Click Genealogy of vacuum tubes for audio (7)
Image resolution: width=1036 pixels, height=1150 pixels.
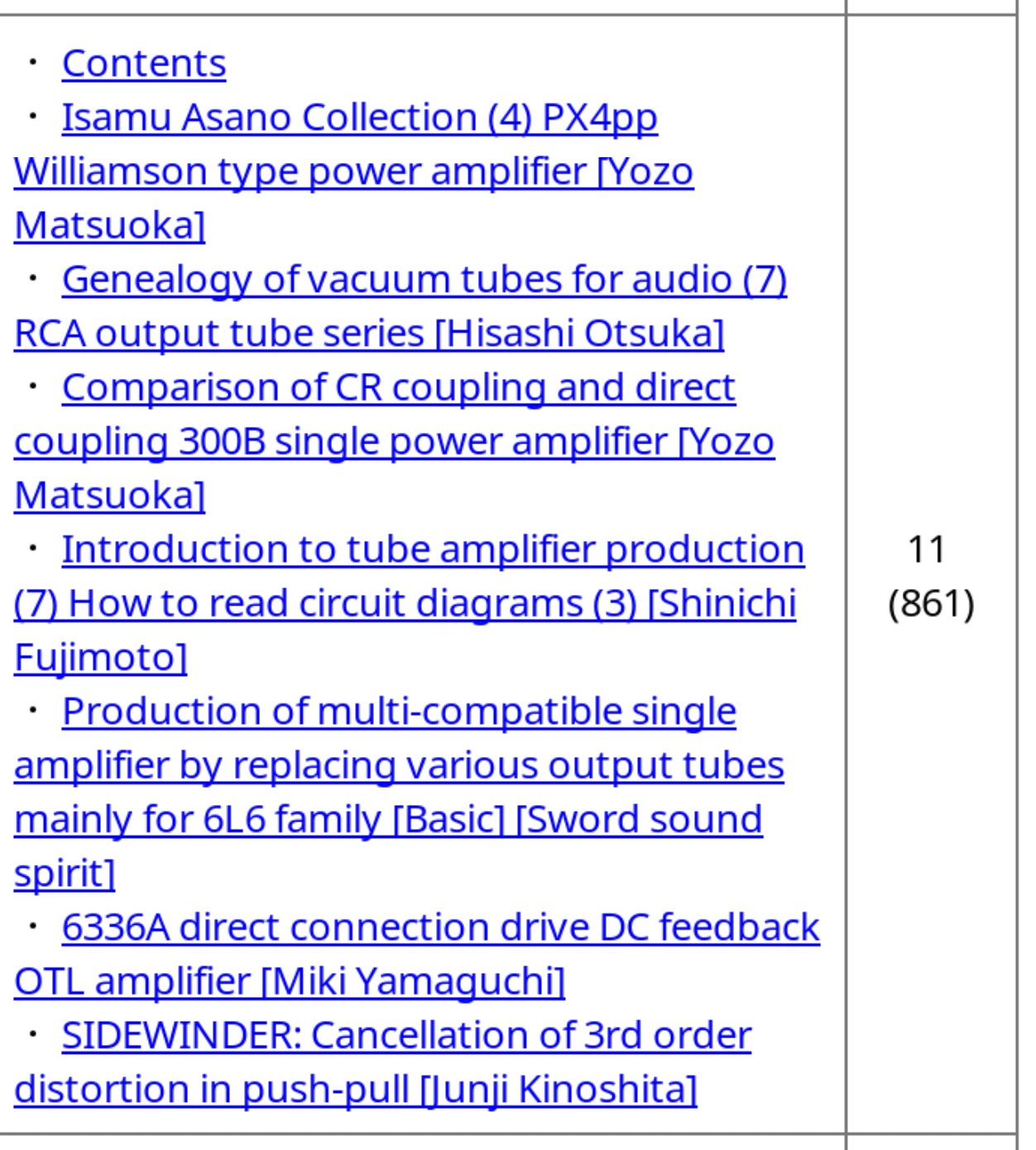[424, 280]
